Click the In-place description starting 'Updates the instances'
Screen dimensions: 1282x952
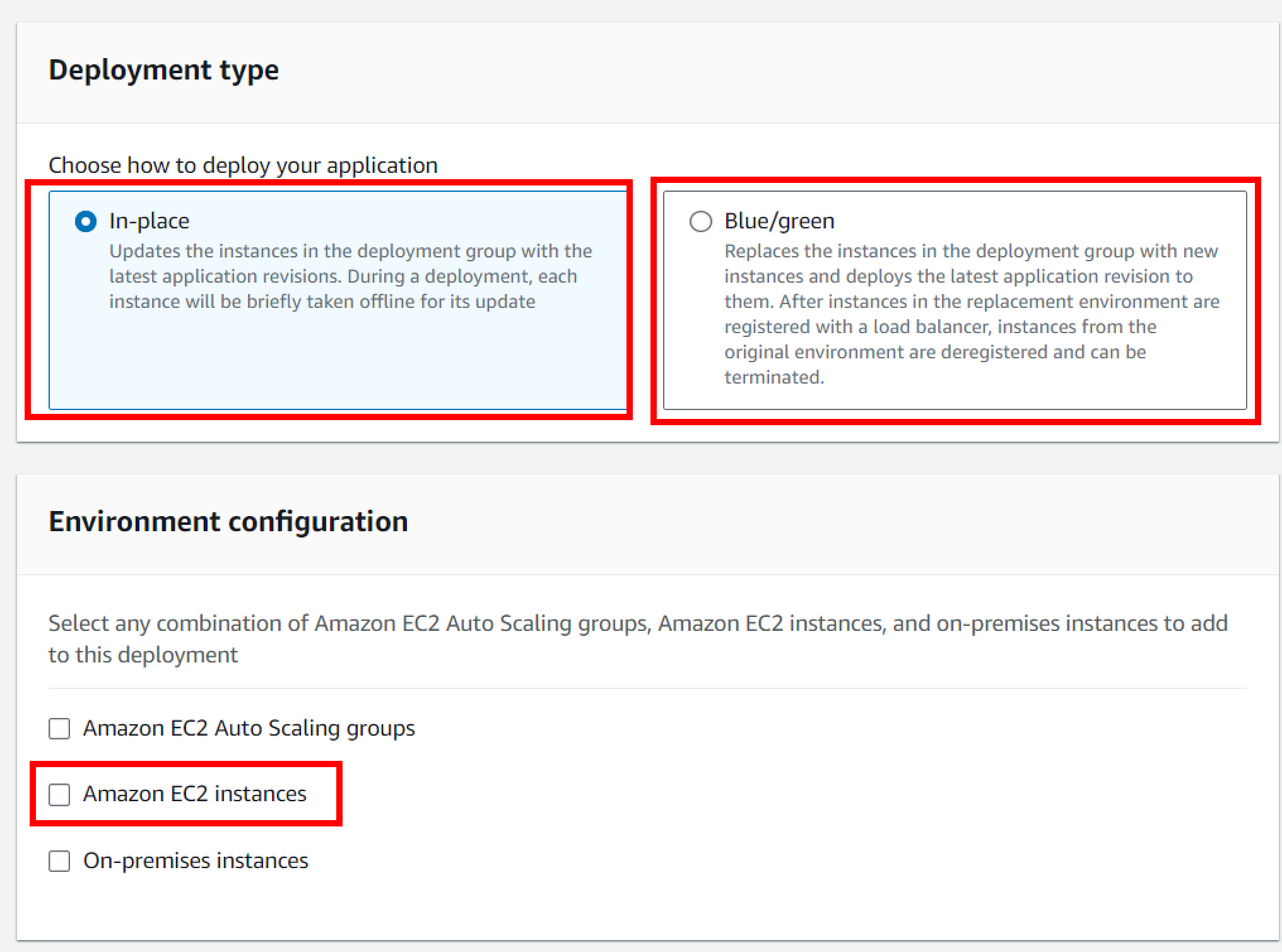click(350, 276)
